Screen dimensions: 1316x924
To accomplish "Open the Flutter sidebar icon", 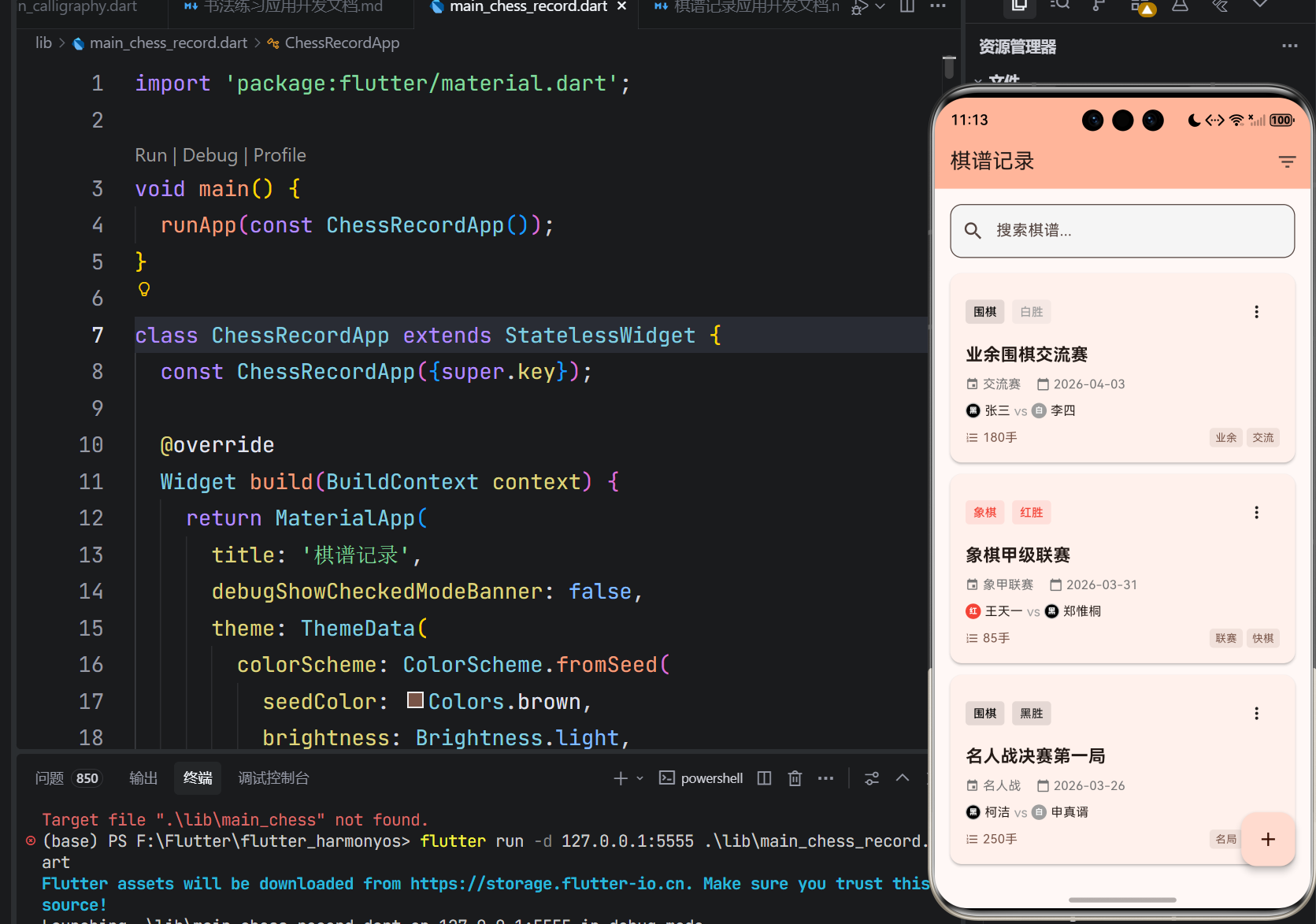I will tap(1220, 6).
